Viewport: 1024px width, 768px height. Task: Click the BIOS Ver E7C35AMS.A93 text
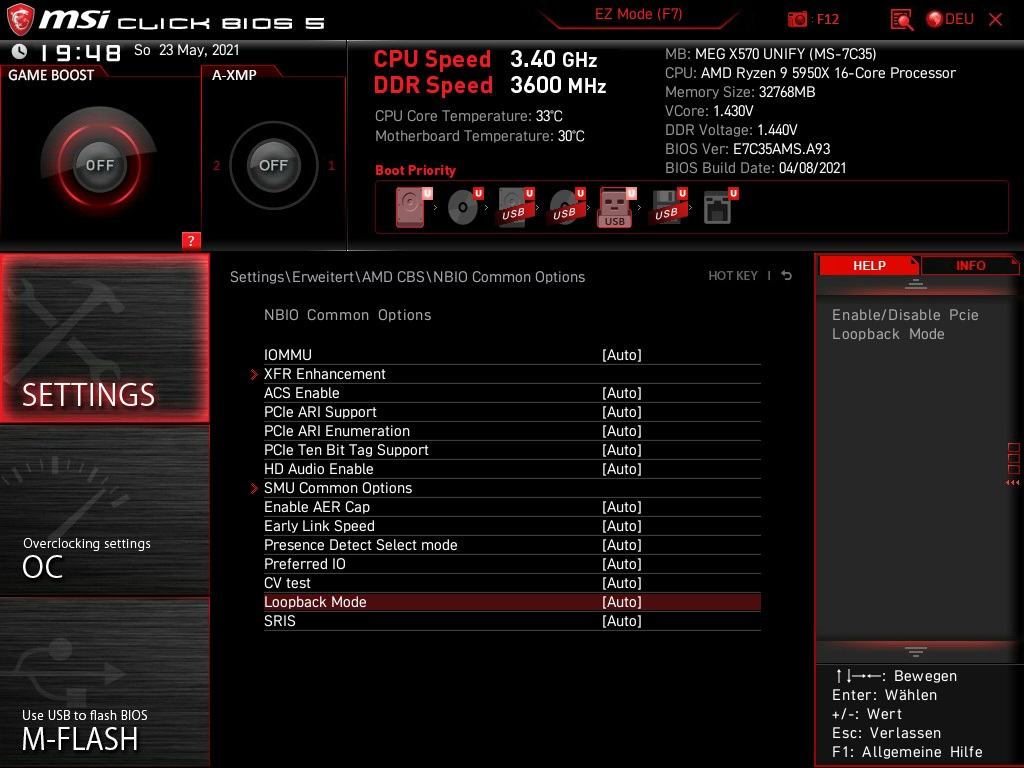coord(748,149)
